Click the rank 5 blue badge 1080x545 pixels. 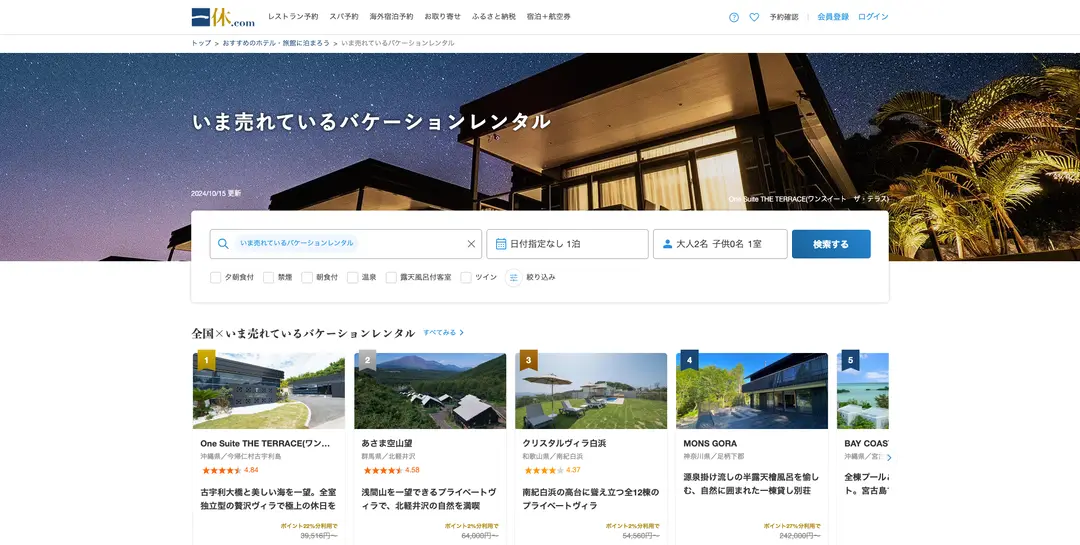coord(850,360)
